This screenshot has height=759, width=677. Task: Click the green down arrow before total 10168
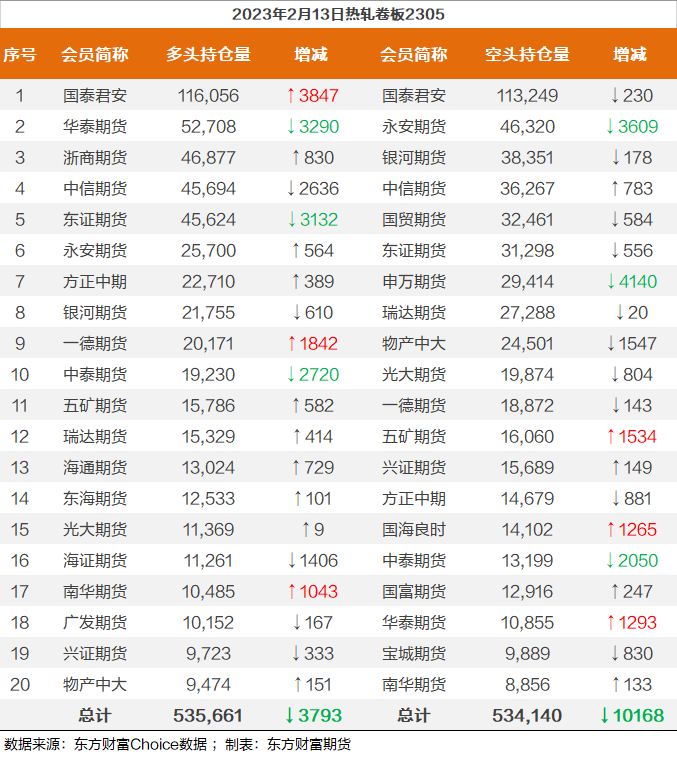pos(604,716)
